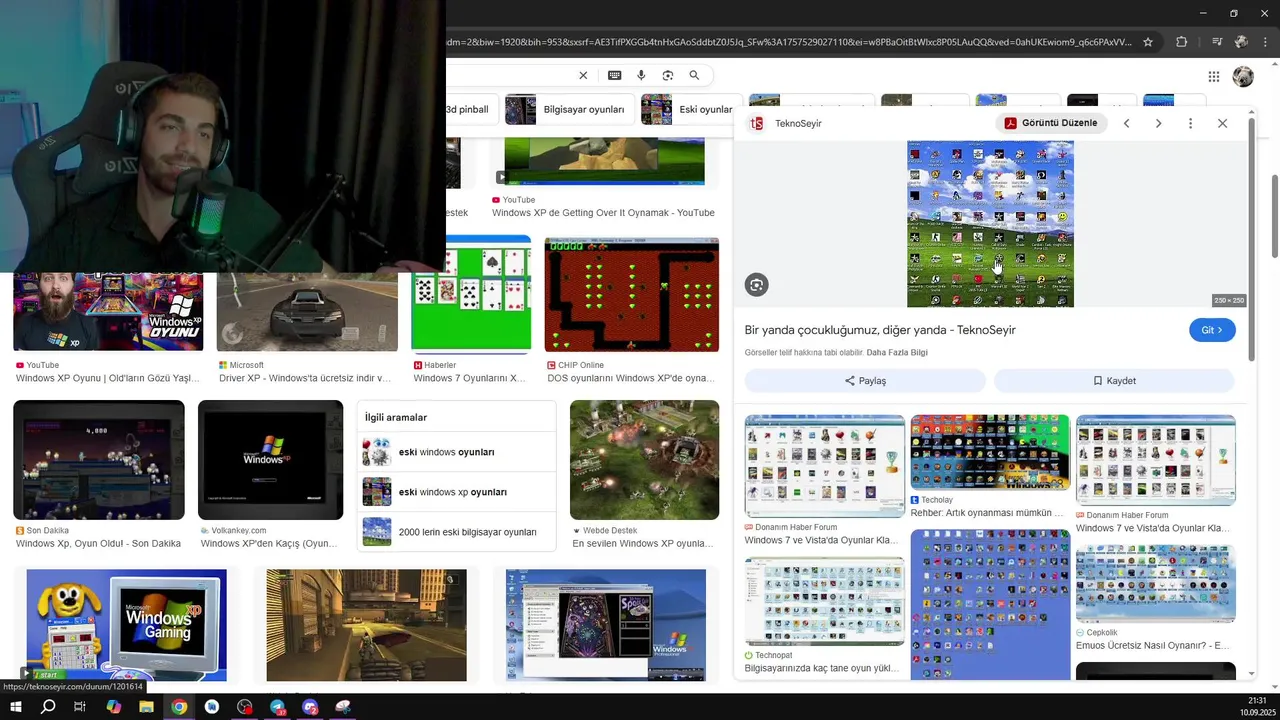Click the address bar URL
1280x720 pixels.
click(x=790, y=42)
